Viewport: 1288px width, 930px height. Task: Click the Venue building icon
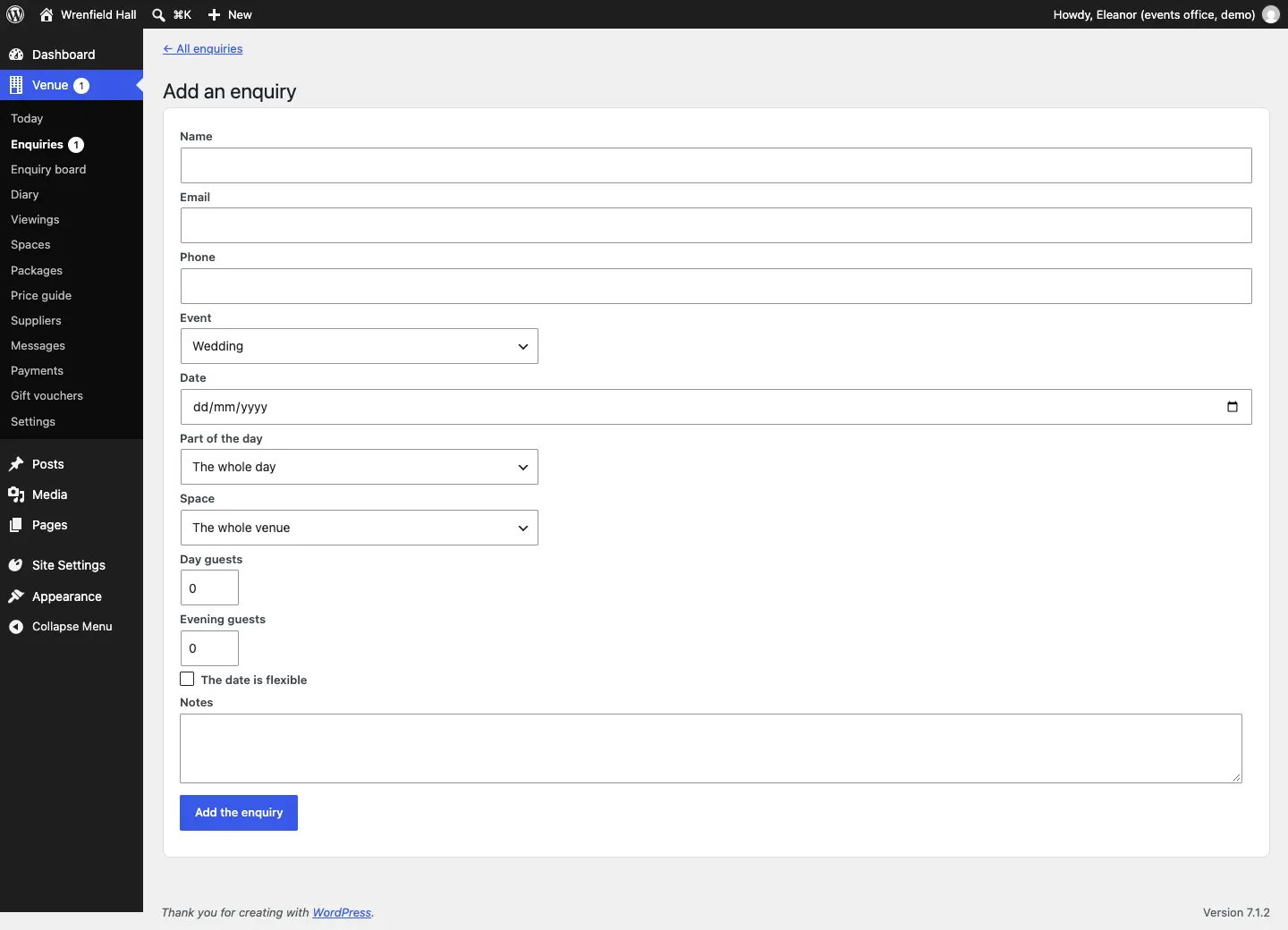click(16, 85)
